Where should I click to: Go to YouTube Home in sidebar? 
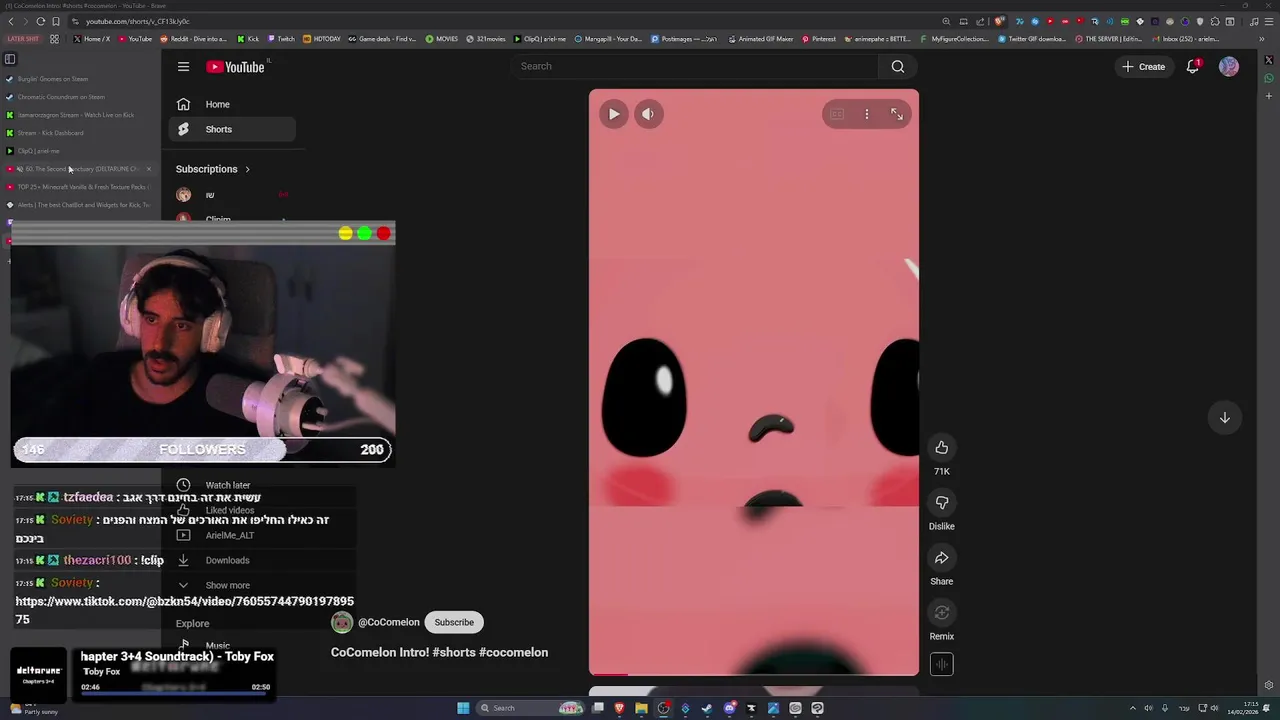[232, 104]
